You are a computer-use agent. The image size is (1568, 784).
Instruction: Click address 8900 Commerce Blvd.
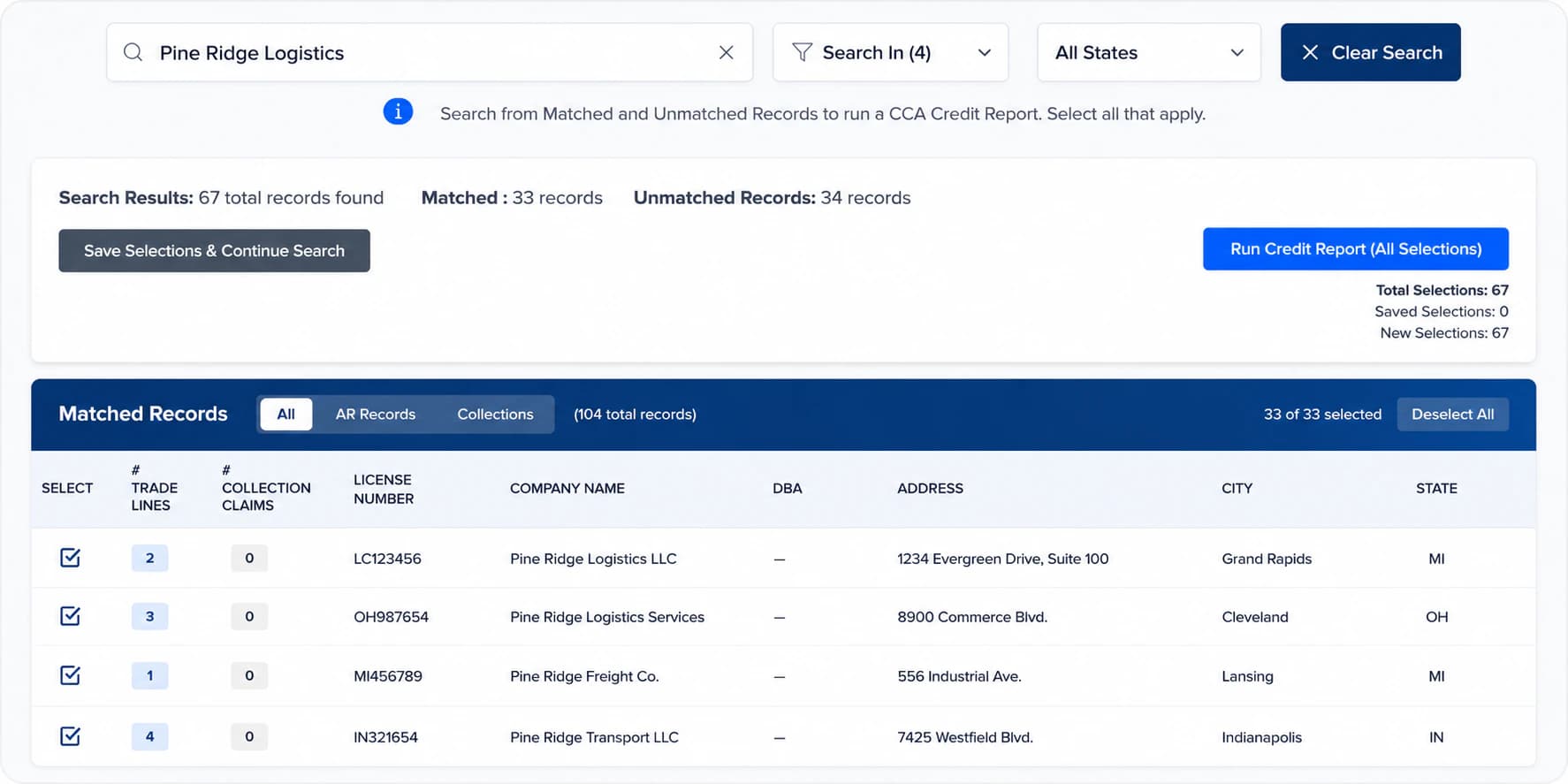tap(972, 617)
